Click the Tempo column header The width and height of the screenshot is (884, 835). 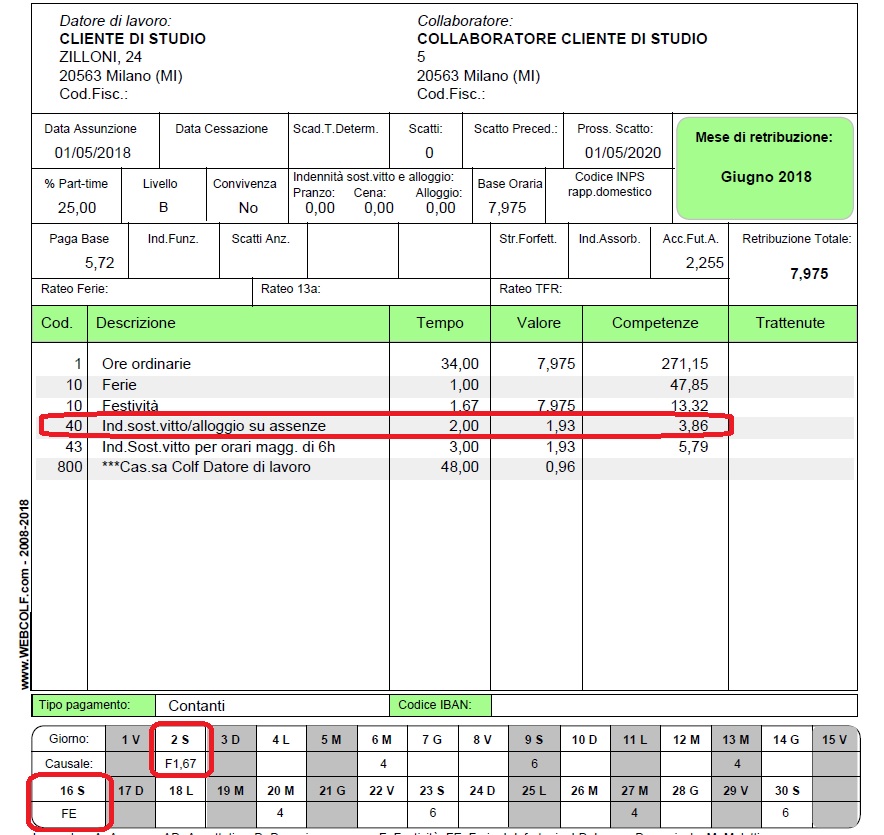pyautogui.click(x=440, y=323)
